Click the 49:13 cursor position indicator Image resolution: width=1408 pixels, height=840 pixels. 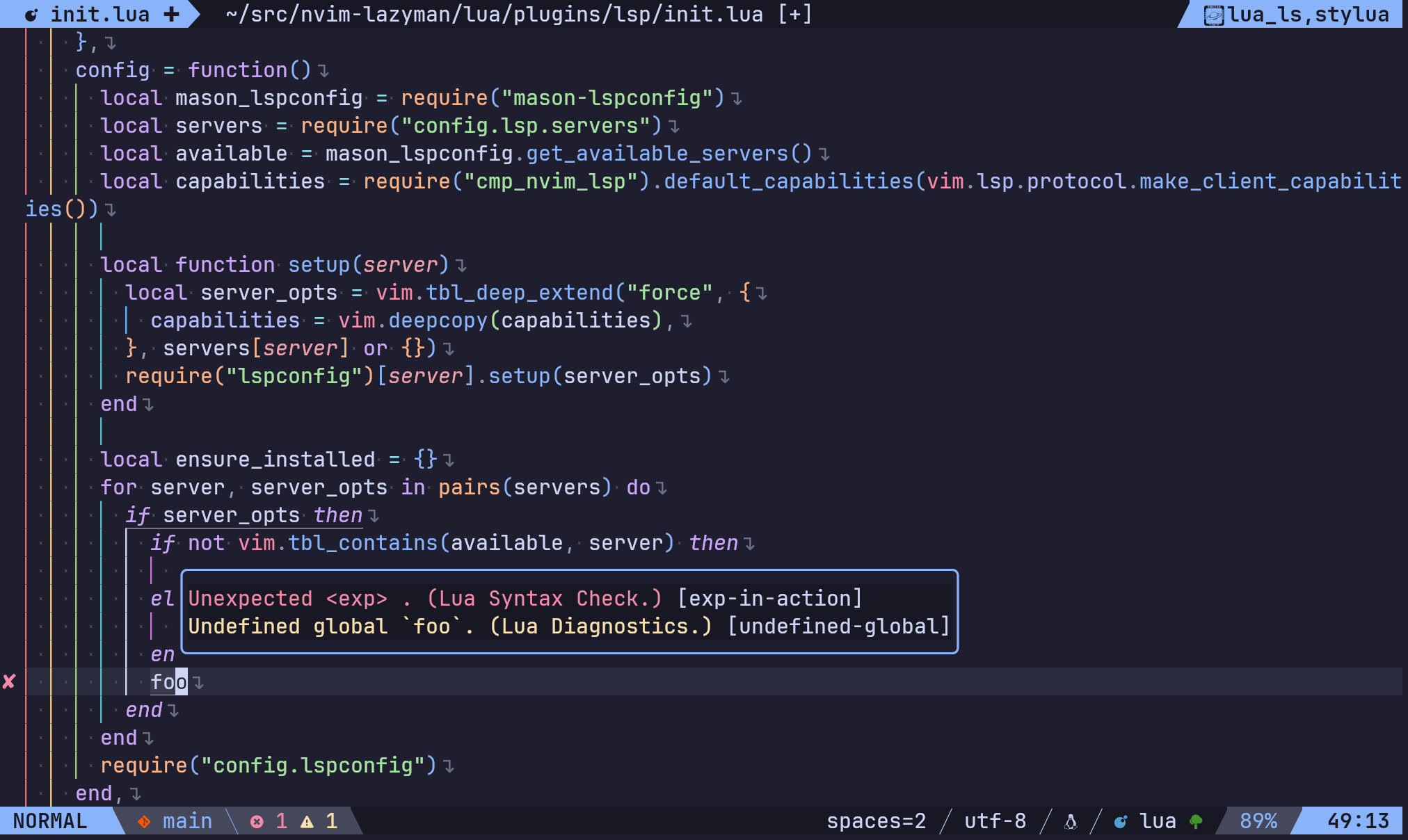tap(1357, 821)
